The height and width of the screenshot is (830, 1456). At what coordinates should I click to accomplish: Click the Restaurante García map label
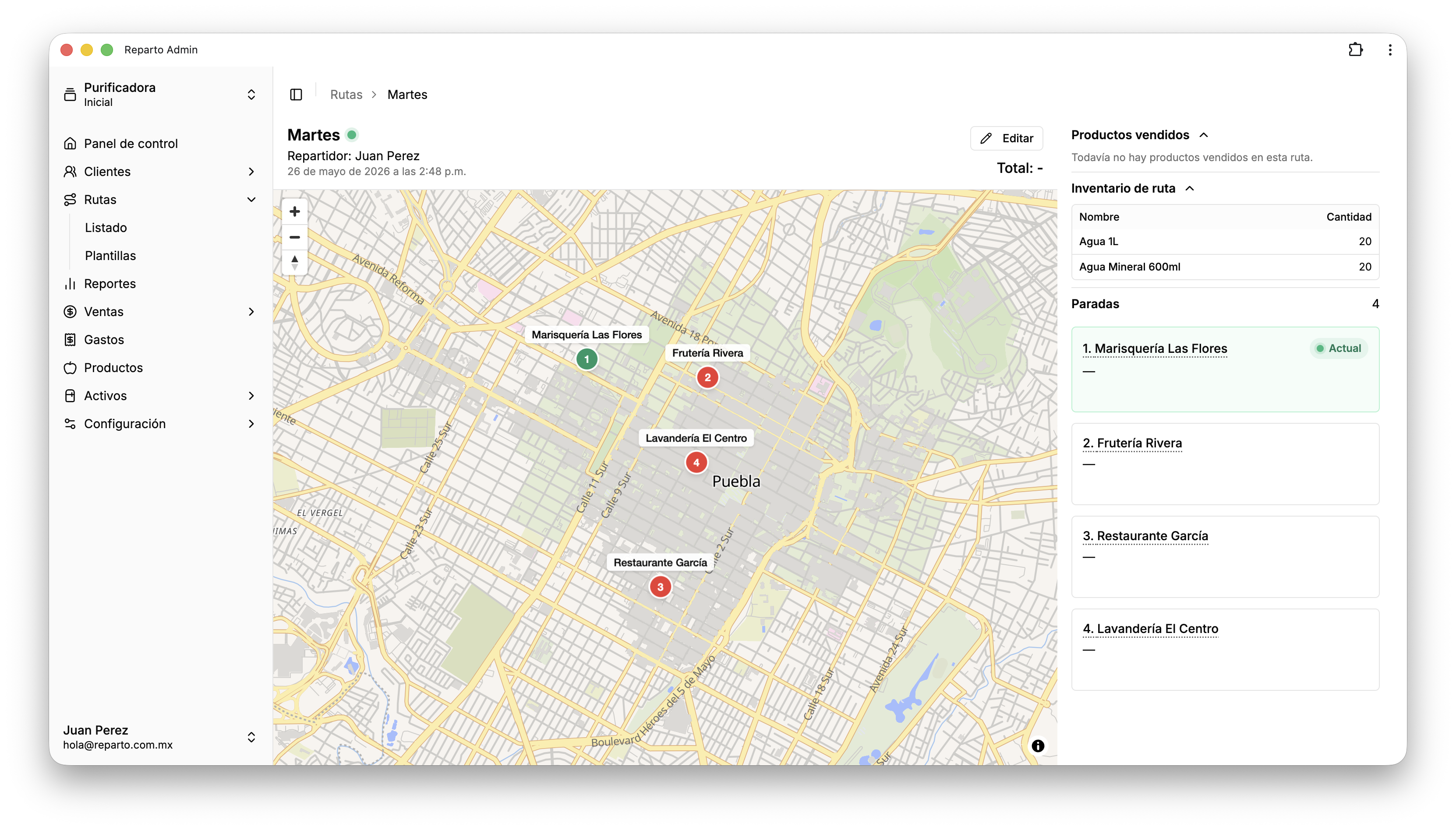(660, 563)
